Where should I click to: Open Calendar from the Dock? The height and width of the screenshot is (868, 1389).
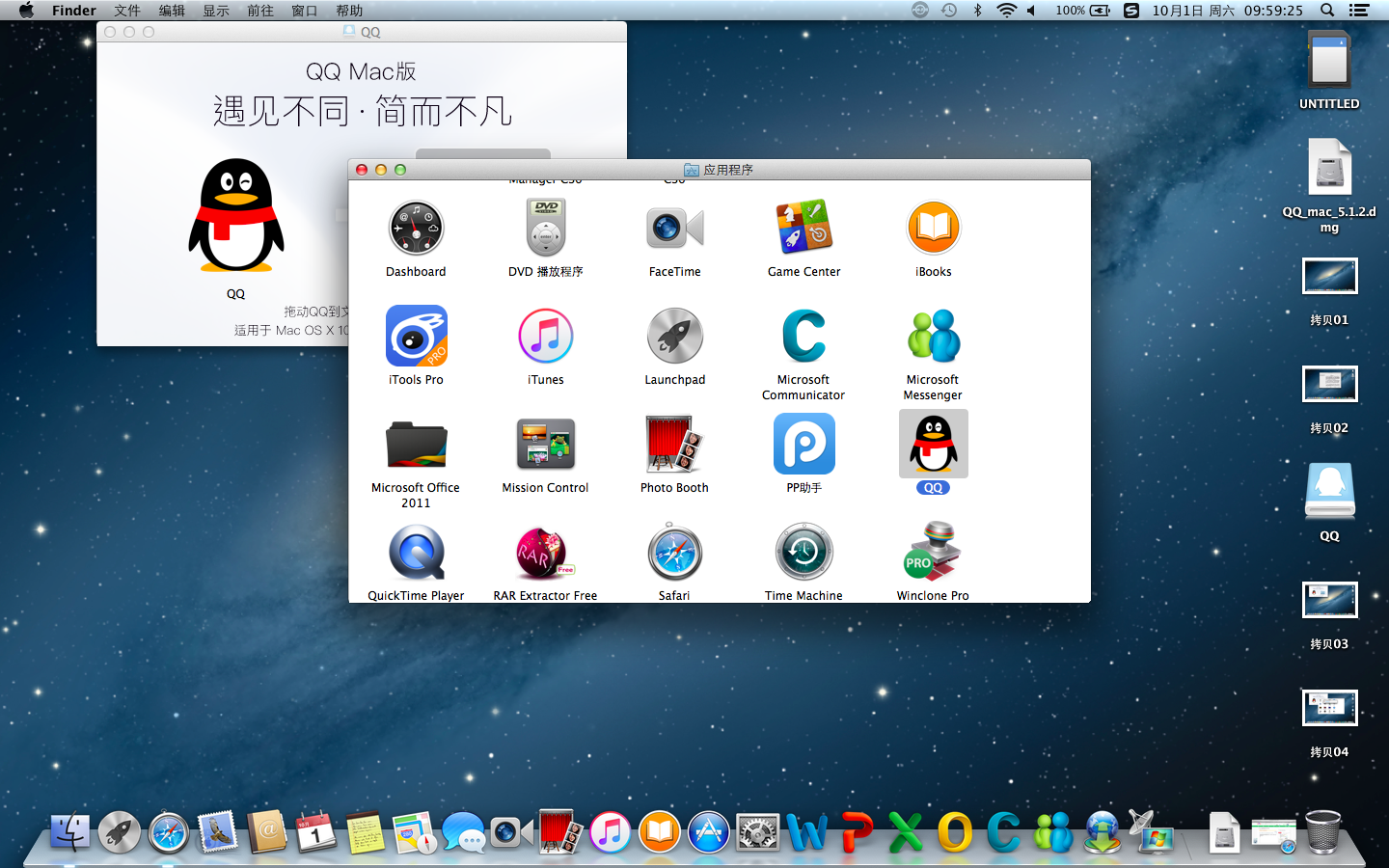coord(316,832)
